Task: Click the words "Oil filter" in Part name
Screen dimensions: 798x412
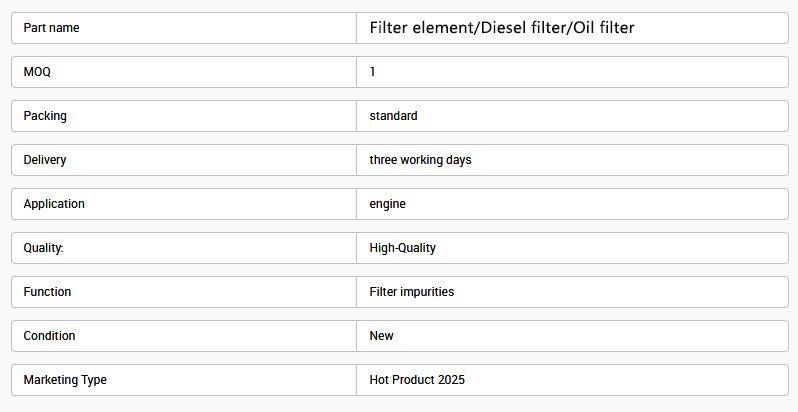Action: (x=603, y=28)
